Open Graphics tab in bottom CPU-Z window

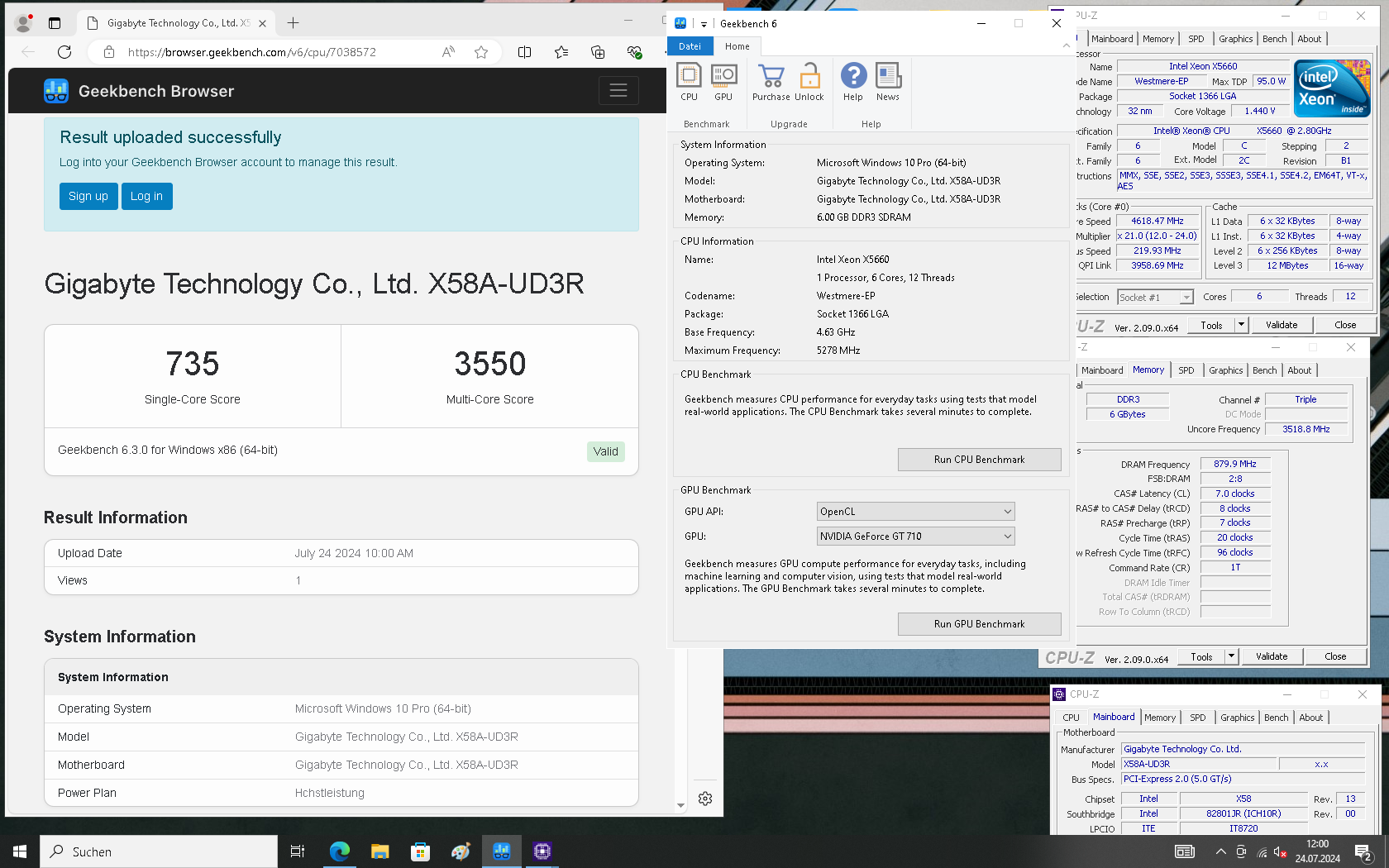pos(1237,718)
